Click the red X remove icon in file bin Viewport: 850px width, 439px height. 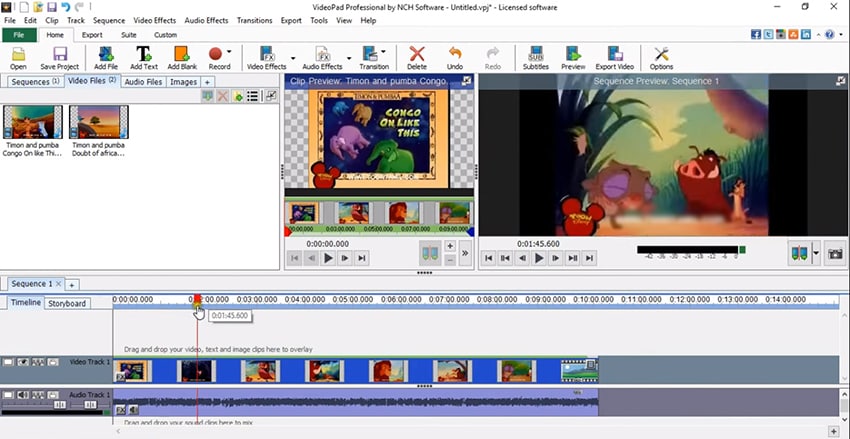click(x=222, y=96)
